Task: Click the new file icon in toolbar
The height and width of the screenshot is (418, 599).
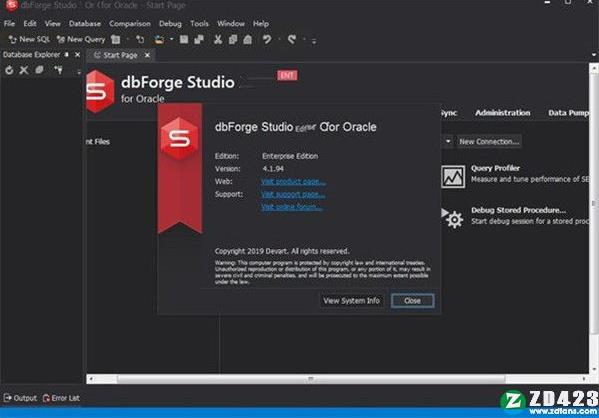Action: [140, 39]
